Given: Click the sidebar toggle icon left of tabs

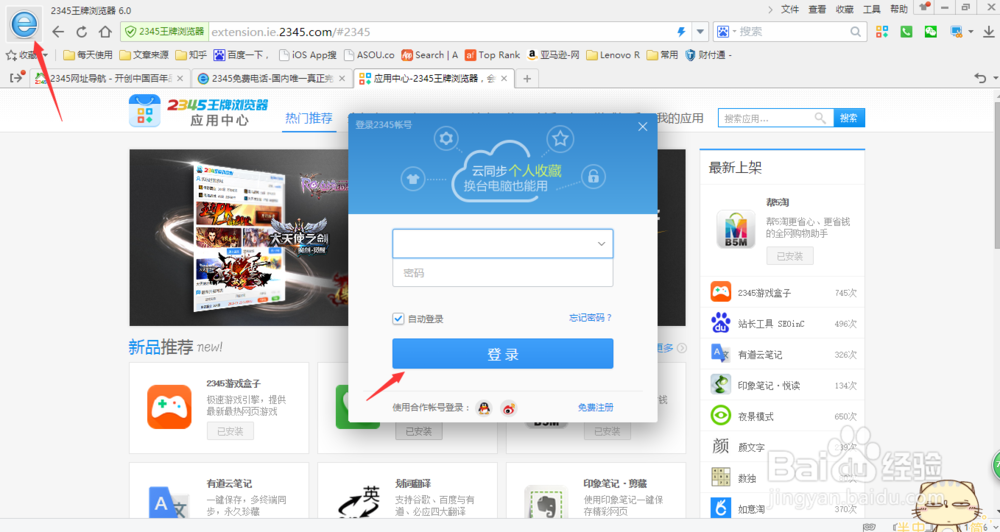Looking at the screenshot, I should (x=17, y=78).
